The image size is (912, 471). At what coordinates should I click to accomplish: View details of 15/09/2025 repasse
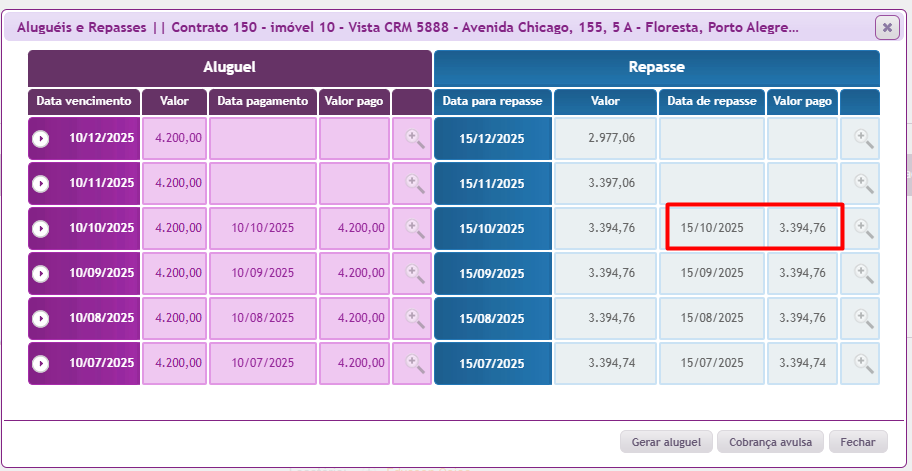860,273
